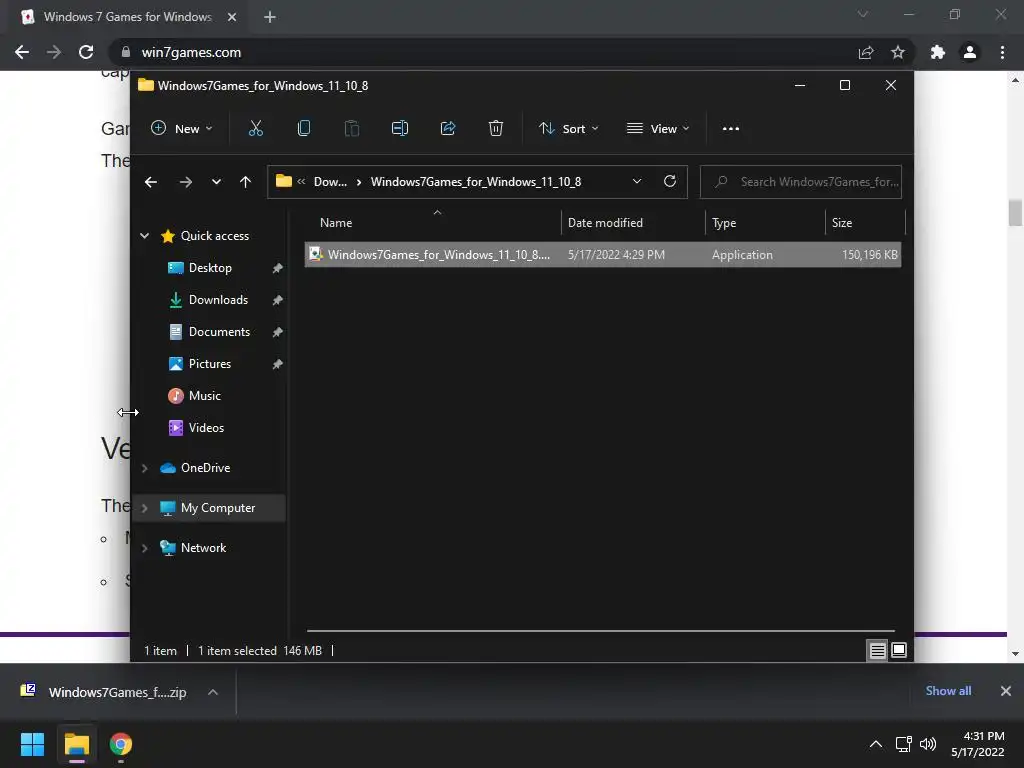Image resolution: width=1024 pixels, height=768 pixels.
Task: Click Show all downloads link
Action: [x=948, y=691]
